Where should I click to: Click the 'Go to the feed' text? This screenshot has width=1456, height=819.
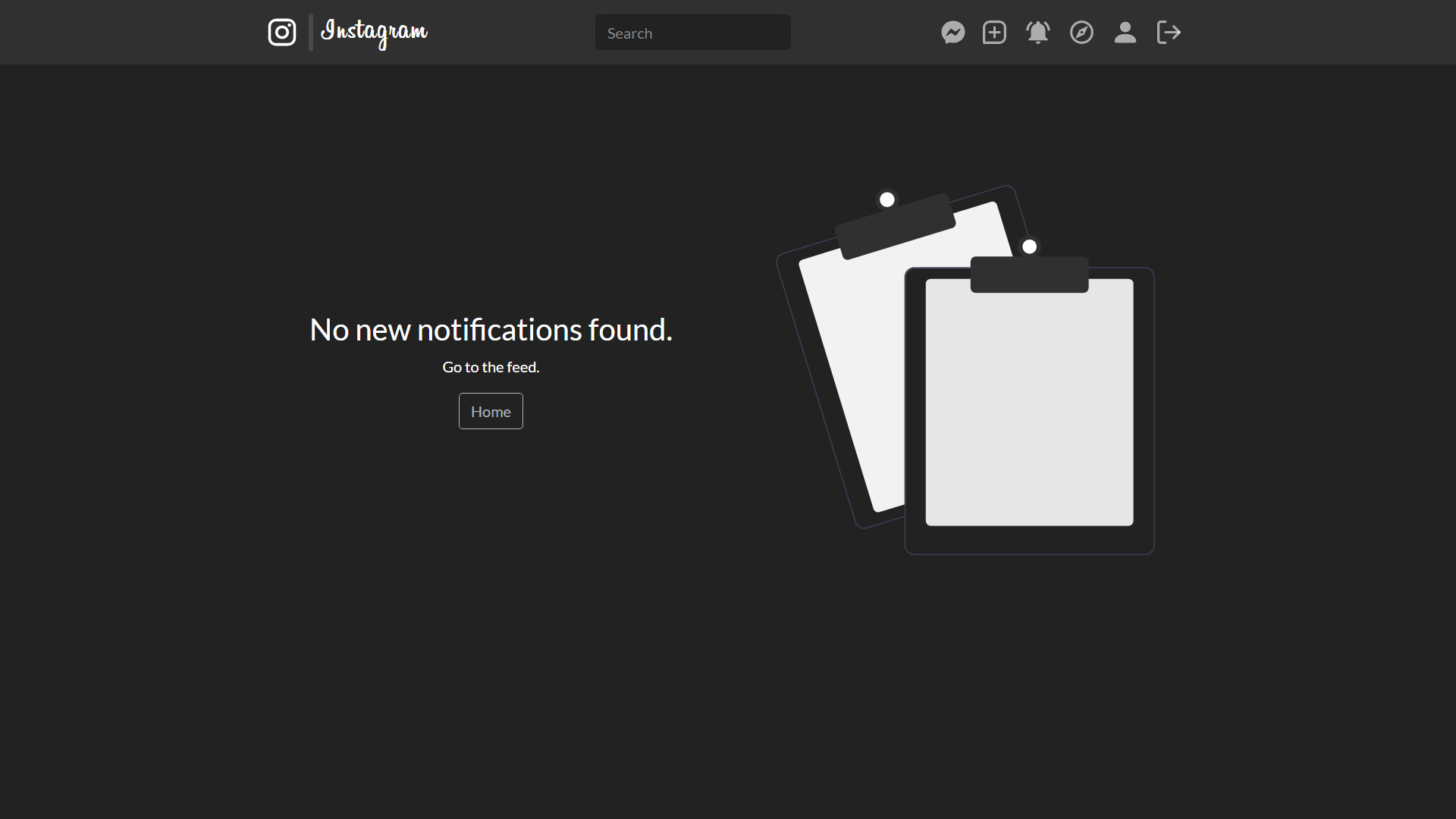point(491,367)
